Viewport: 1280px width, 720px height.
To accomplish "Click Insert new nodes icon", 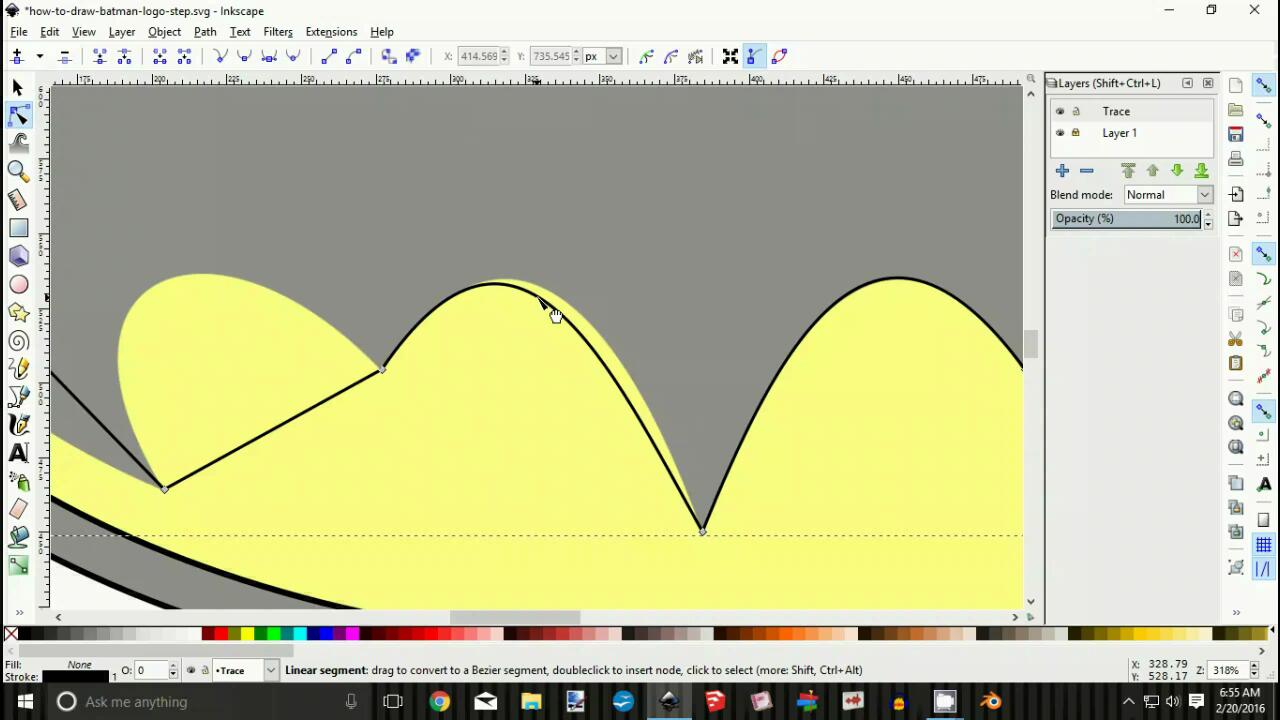I will pos(17,56).
